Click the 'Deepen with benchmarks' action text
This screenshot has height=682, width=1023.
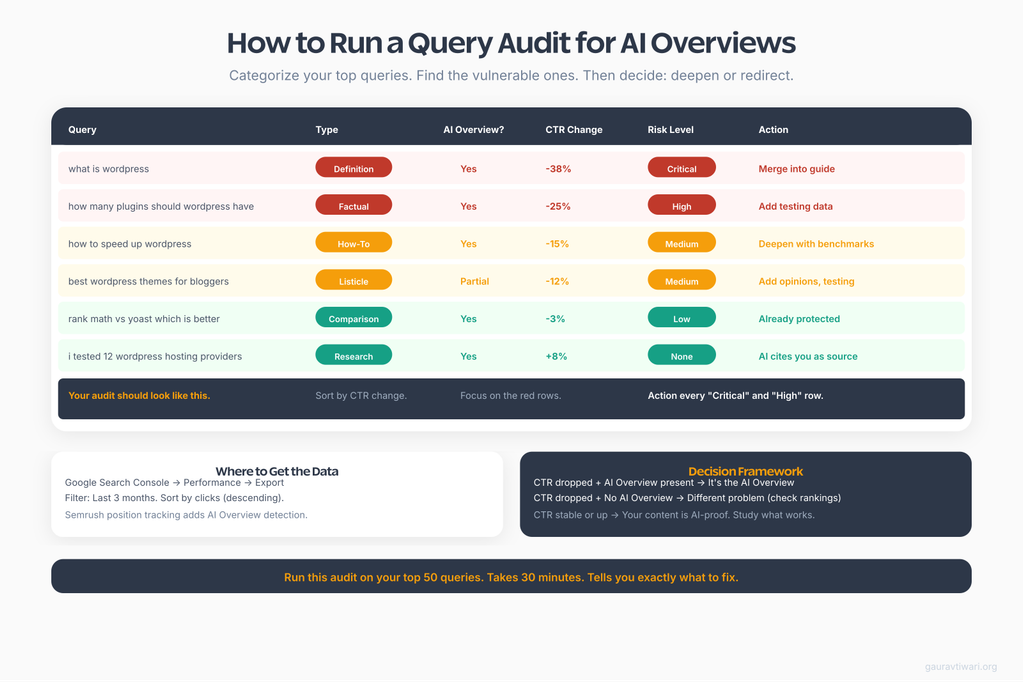point(816,244)
